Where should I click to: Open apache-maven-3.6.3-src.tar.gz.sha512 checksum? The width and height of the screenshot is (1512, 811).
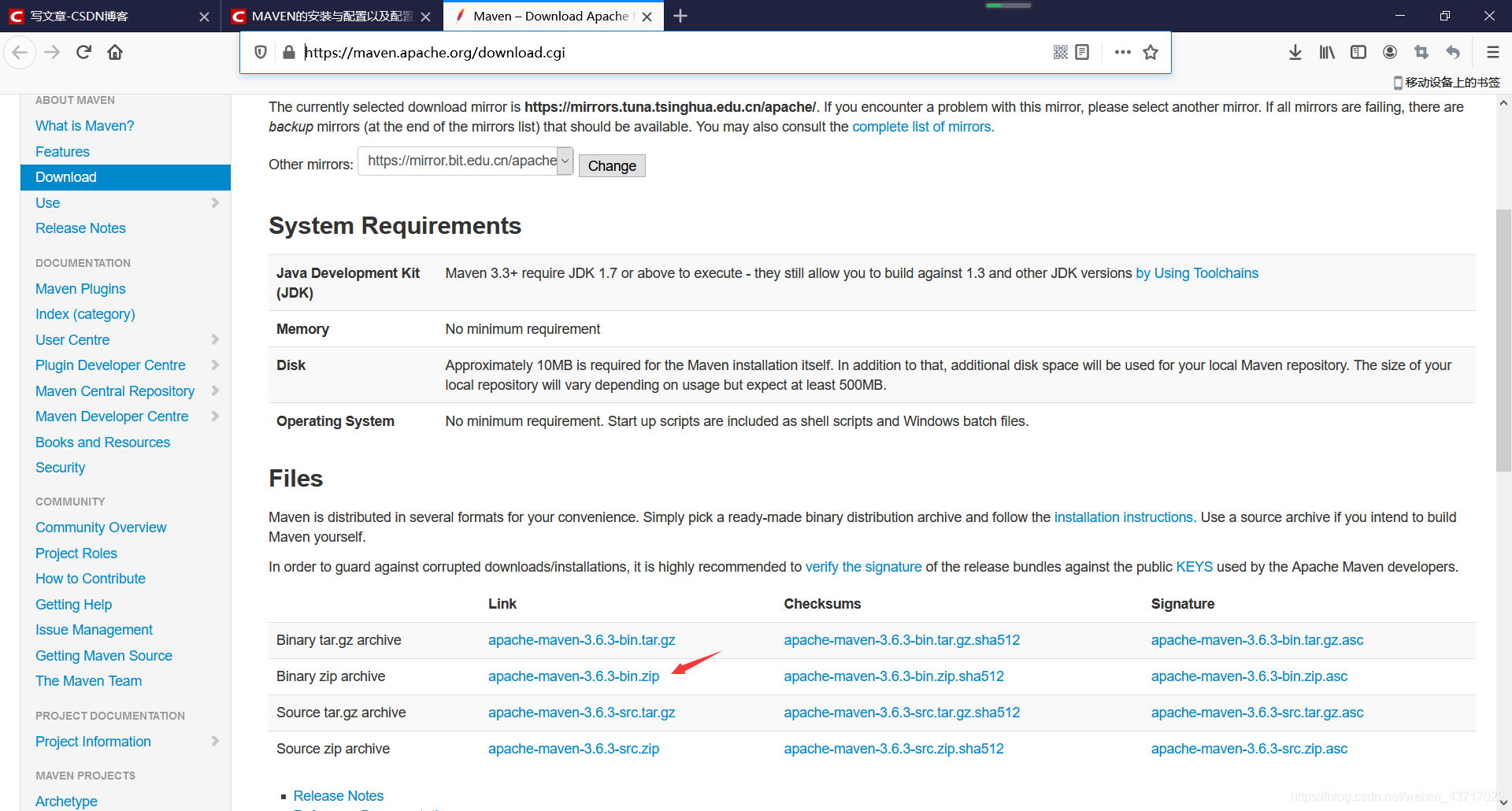click(902, 713)
